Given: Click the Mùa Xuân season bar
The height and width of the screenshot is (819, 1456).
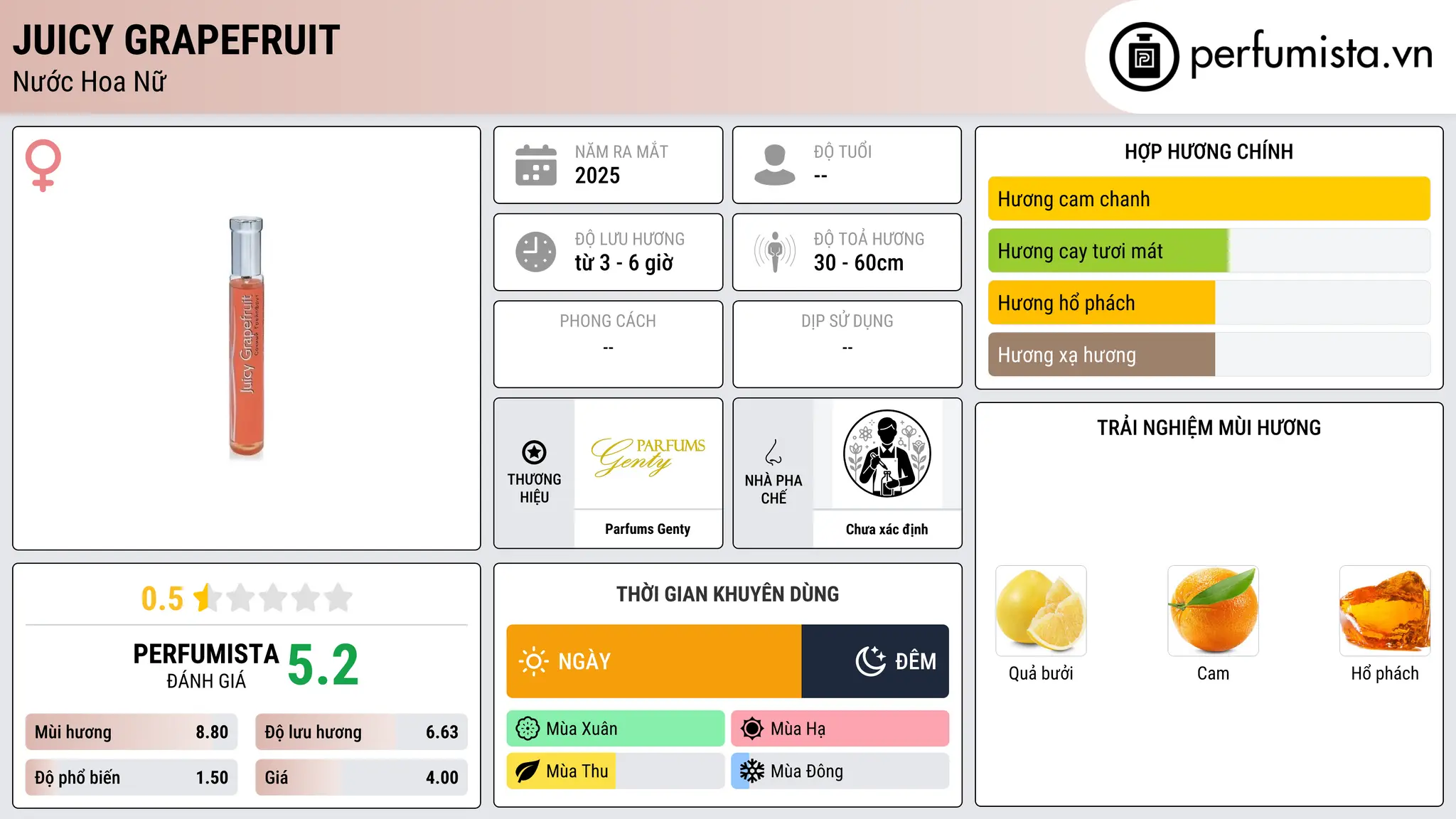Looking at the screenshot, I should [616, 729].
